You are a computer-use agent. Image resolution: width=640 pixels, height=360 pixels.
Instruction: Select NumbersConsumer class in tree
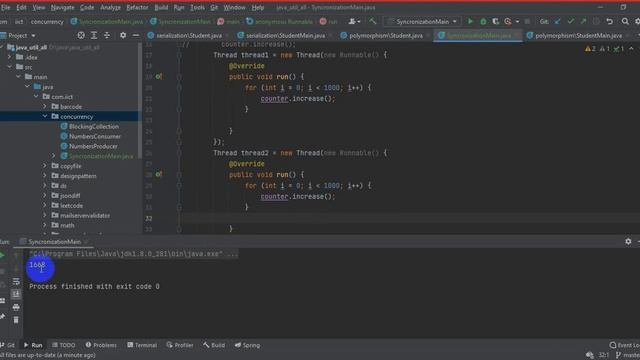pyautogui.click(x=95, y=136)
